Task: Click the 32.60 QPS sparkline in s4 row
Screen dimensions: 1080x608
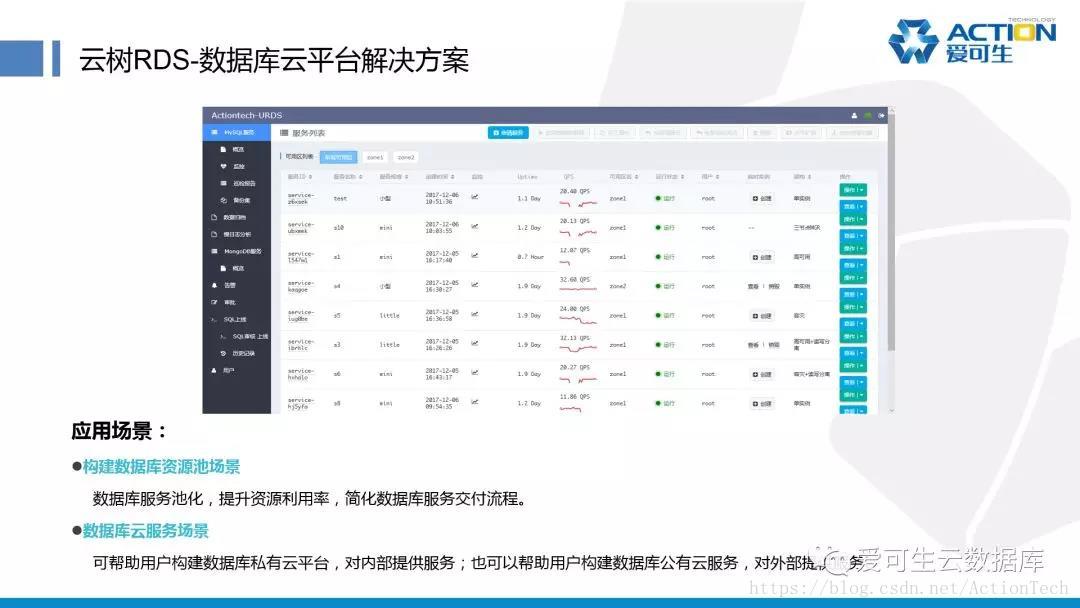Action: tap(577, 290)
